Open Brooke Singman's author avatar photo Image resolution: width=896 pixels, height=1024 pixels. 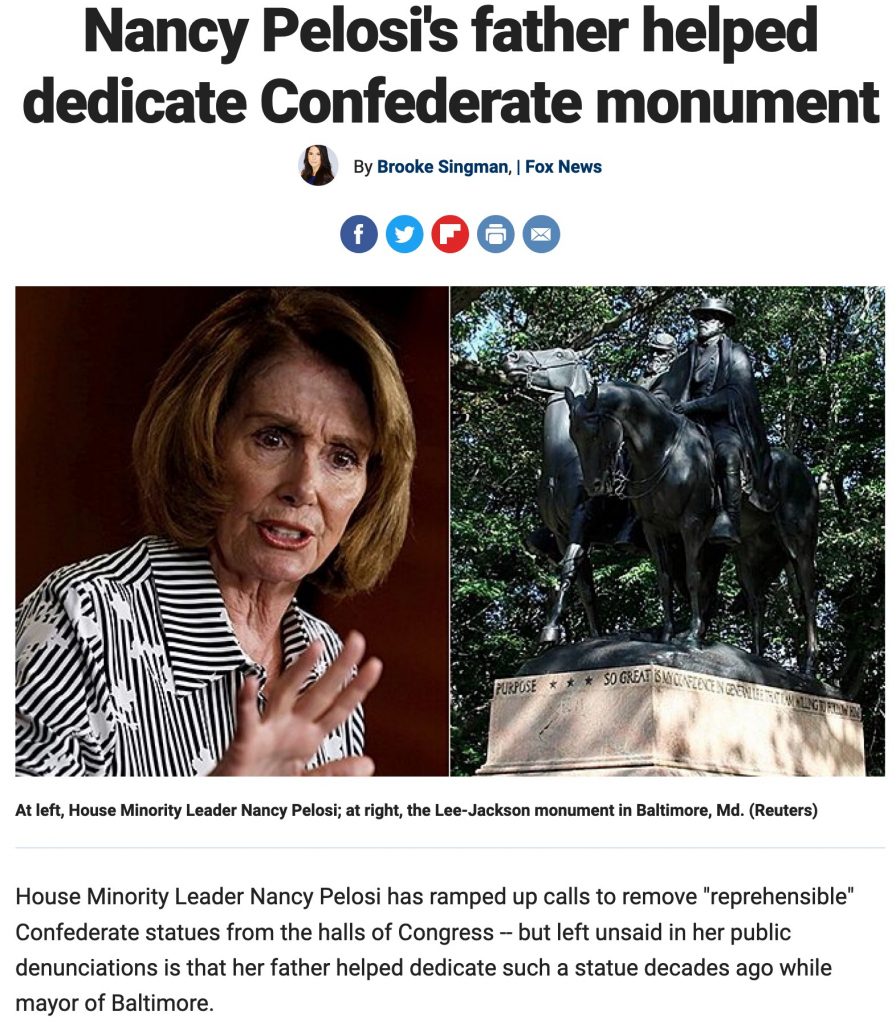(x=318, y=165)
